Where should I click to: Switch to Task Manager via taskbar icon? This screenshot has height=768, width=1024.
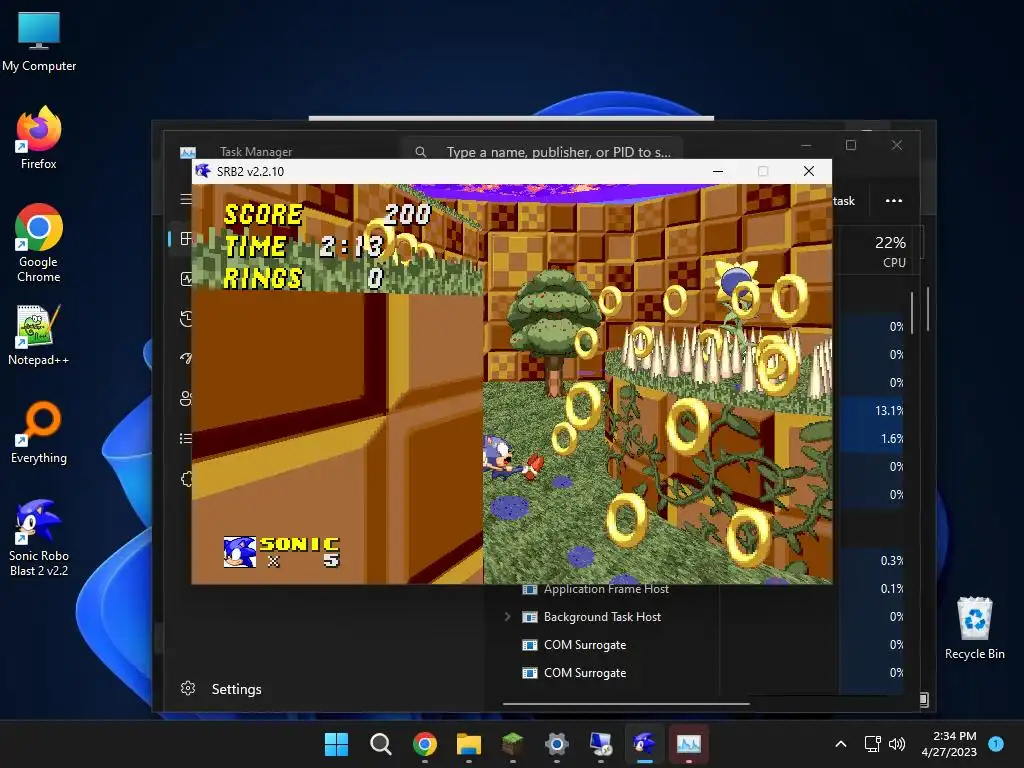[x=689, y=744]
